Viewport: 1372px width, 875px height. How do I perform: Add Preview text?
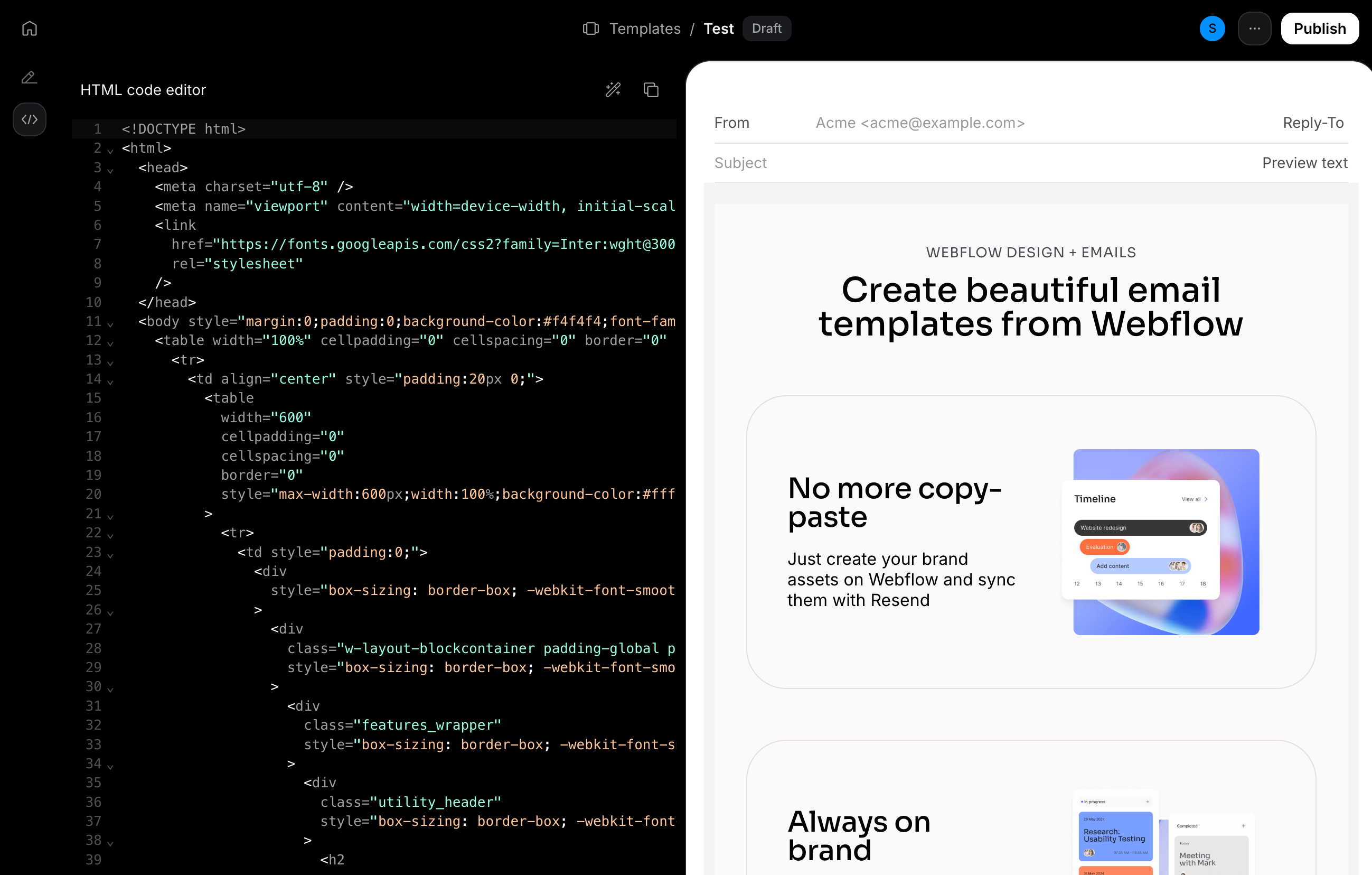pyautogui.click(x=1305, y=162)
